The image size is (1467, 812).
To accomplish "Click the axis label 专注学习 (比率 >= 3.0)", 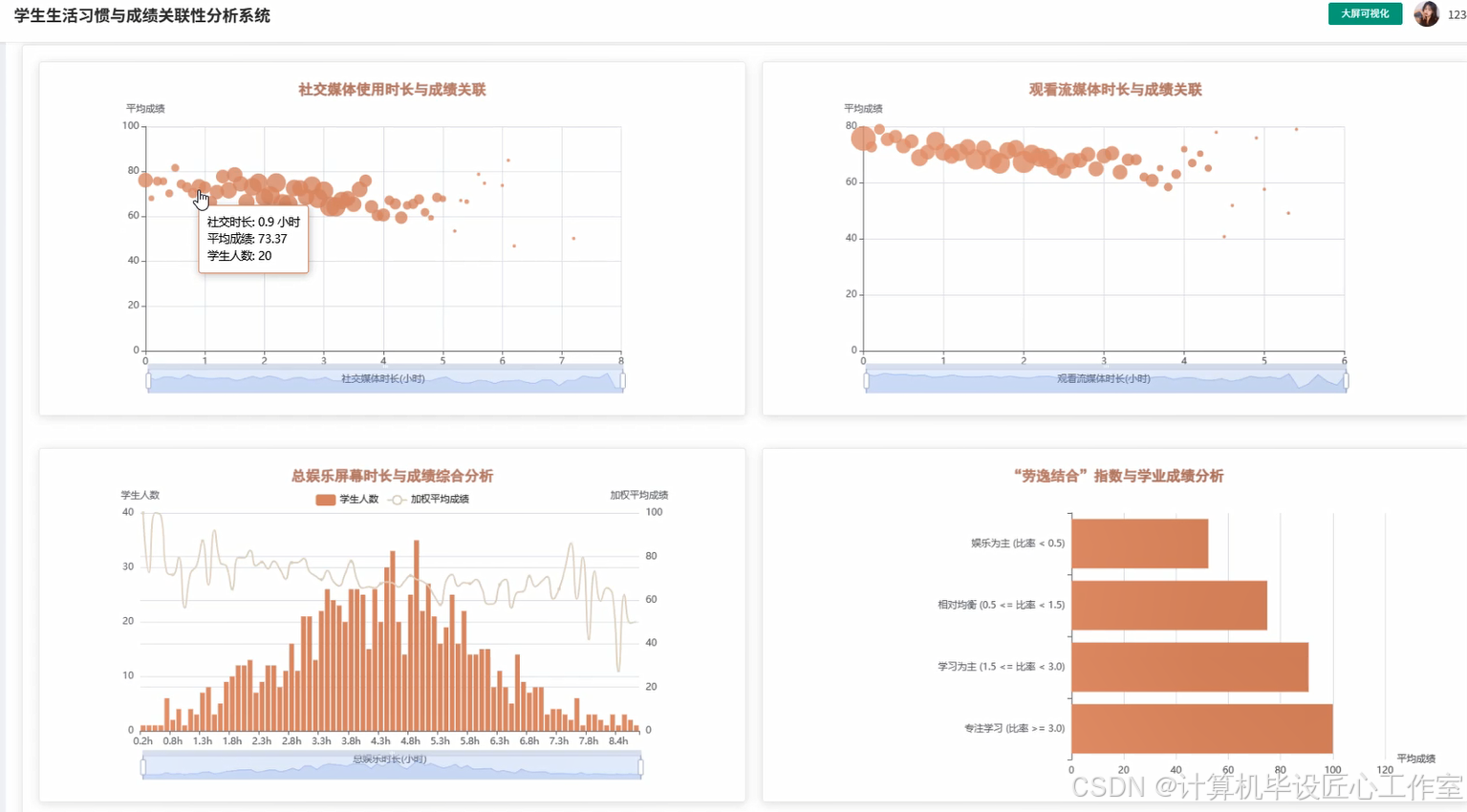I will click(x=1014, y=729).
